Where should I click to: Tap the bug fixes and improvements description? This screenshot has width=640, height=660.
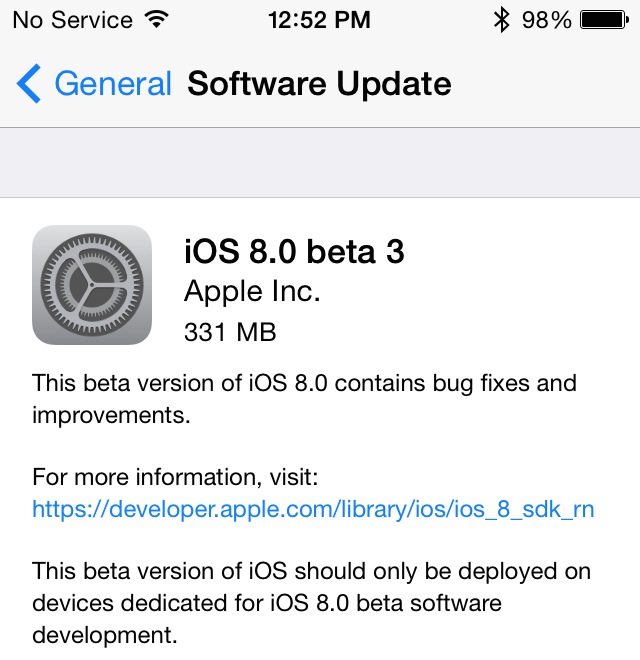304,398
